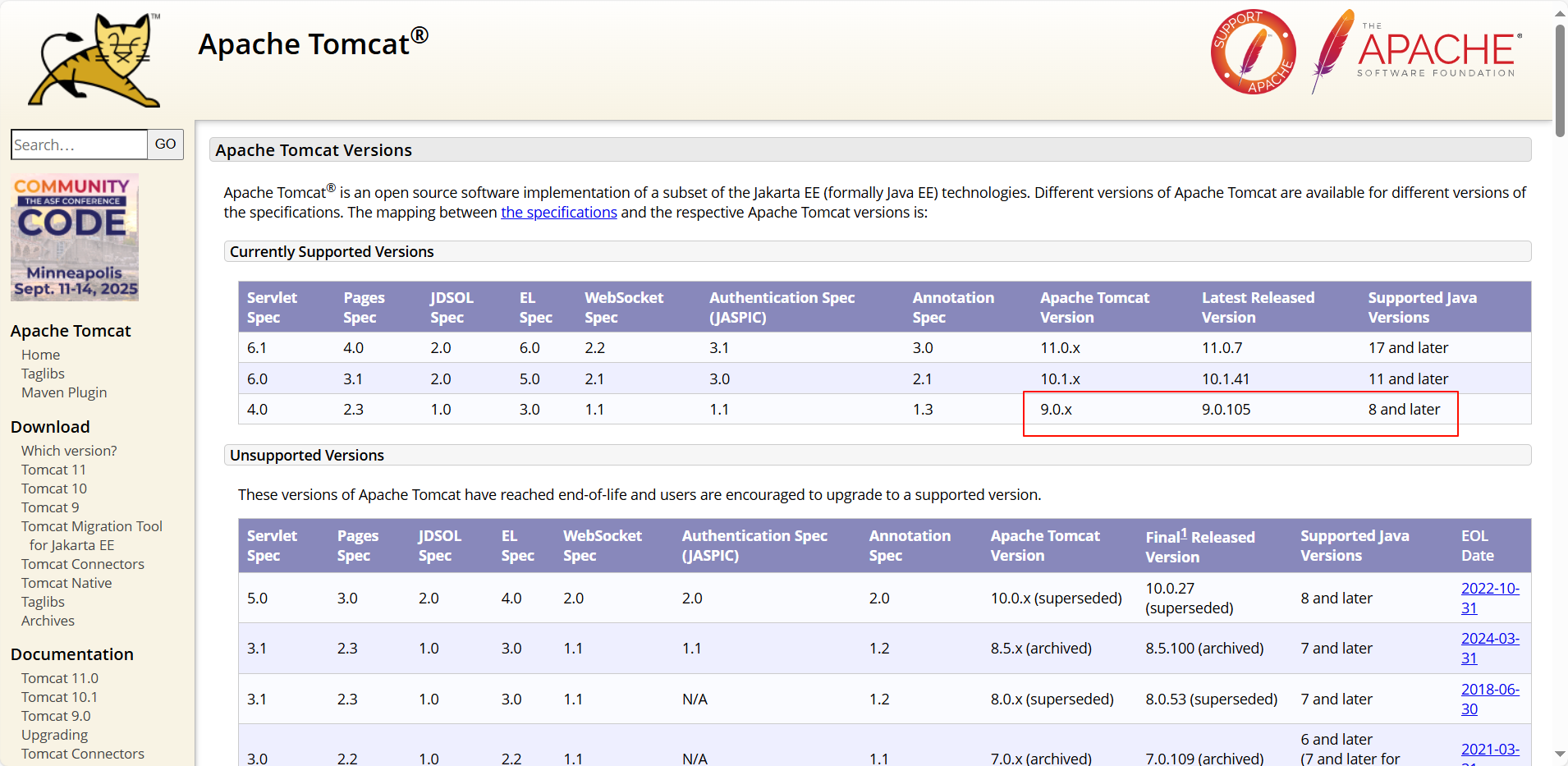Click the scrollbar up arrow
The width and height of the screenshot is (1568, 766).
point(1560,13)
